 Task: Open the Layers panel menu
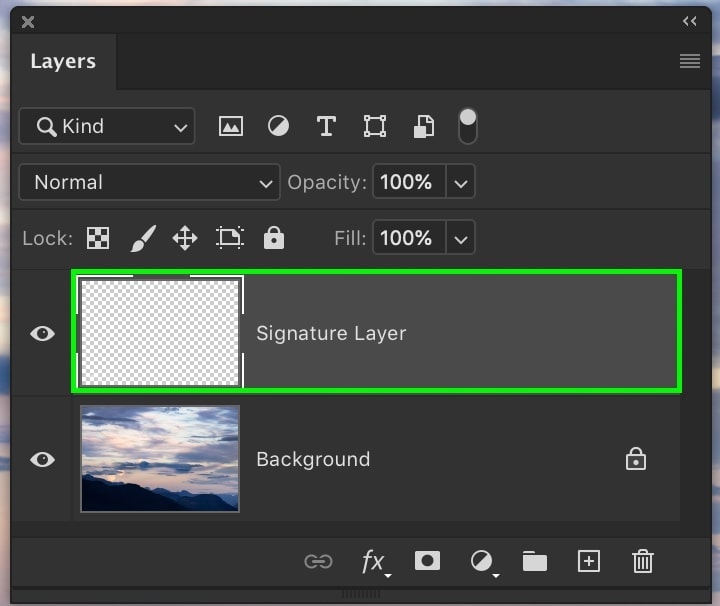click(x=690, y=61)
